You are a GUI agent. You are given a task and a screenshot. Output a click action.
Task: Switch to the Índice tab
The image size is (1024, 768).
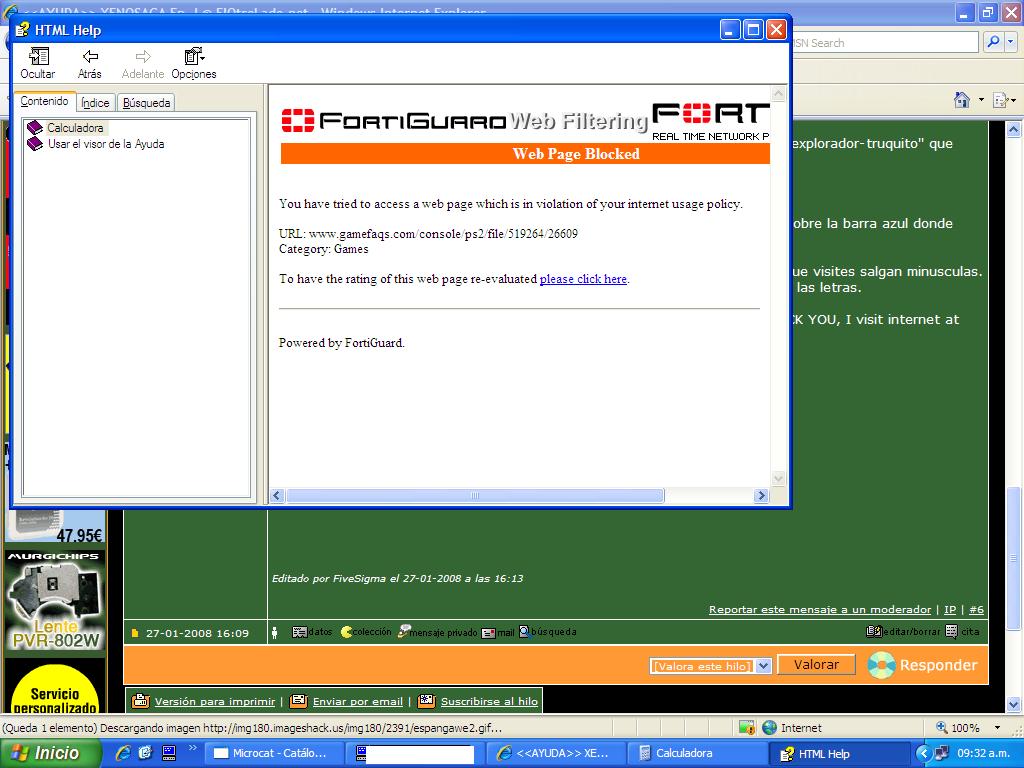point(95,103)
